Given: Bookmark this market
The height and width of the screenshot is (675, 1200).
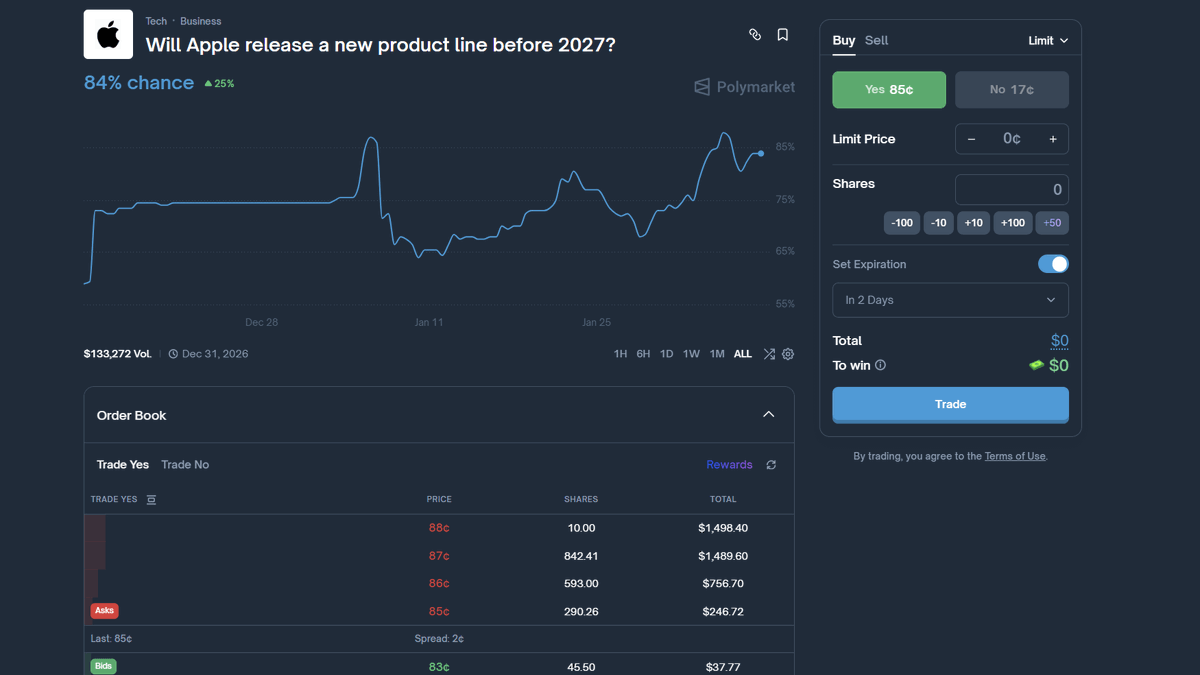Looking at the screenshot, I should 783,34.
